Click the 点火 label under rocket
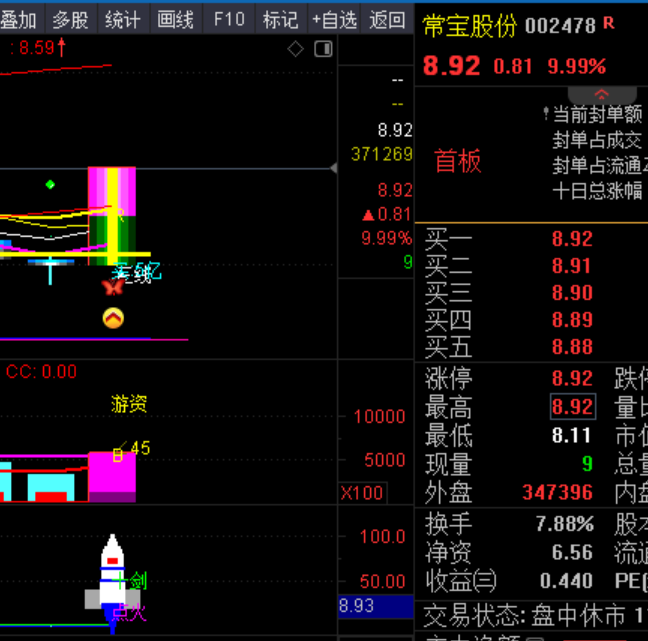Screen dimensions: 648x641 129,613
